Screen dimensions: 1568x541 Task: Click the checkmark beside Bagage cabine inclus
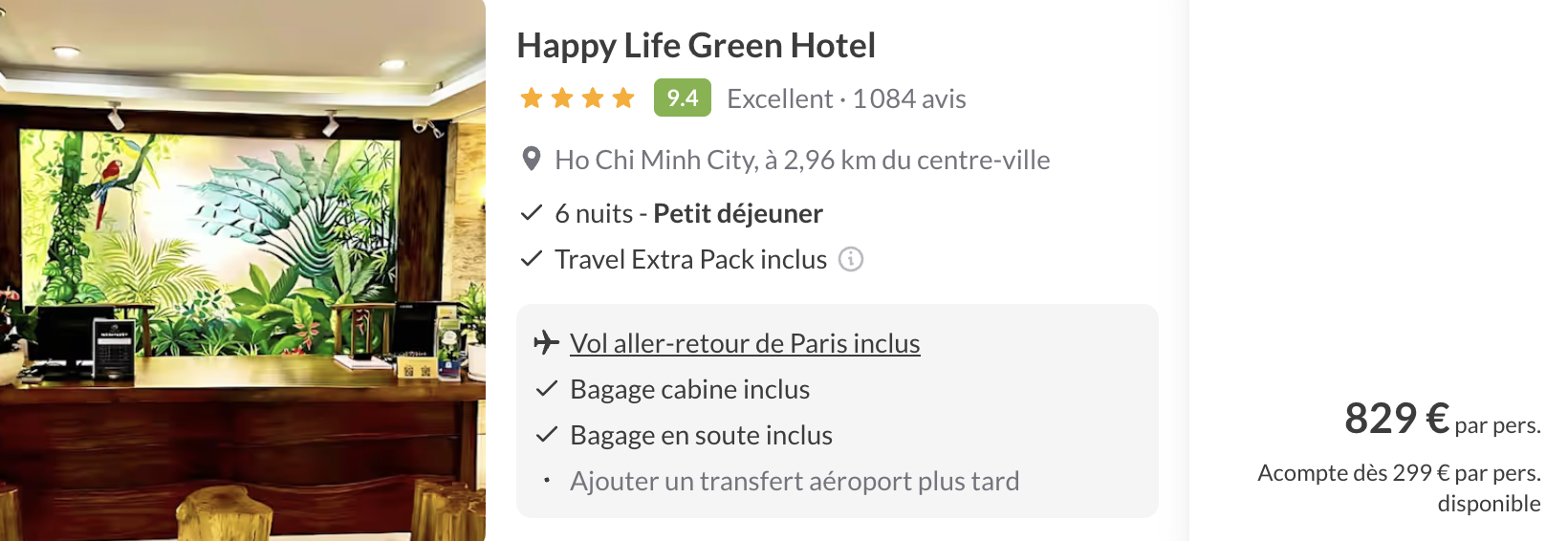547,389
